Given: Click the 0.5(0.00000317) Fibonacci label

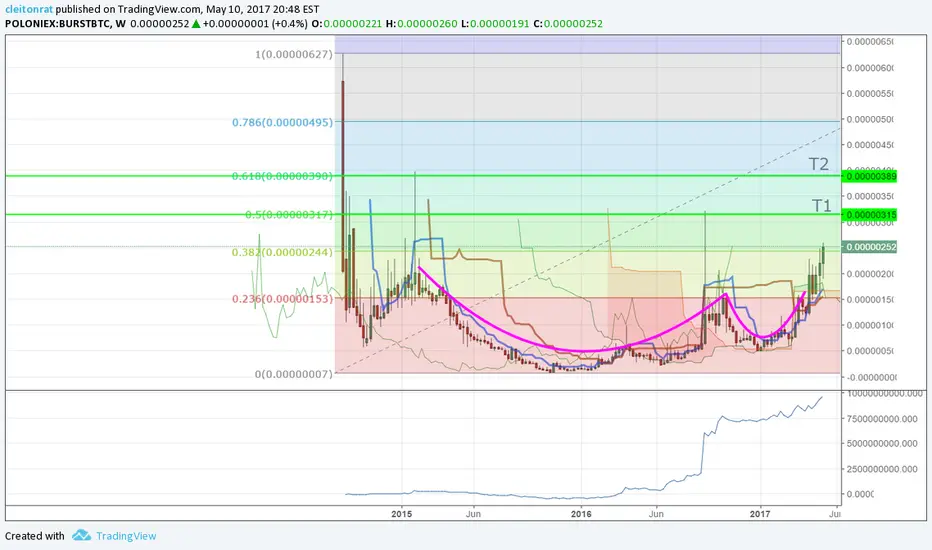Looking at the screenshot, I should 289,215.
